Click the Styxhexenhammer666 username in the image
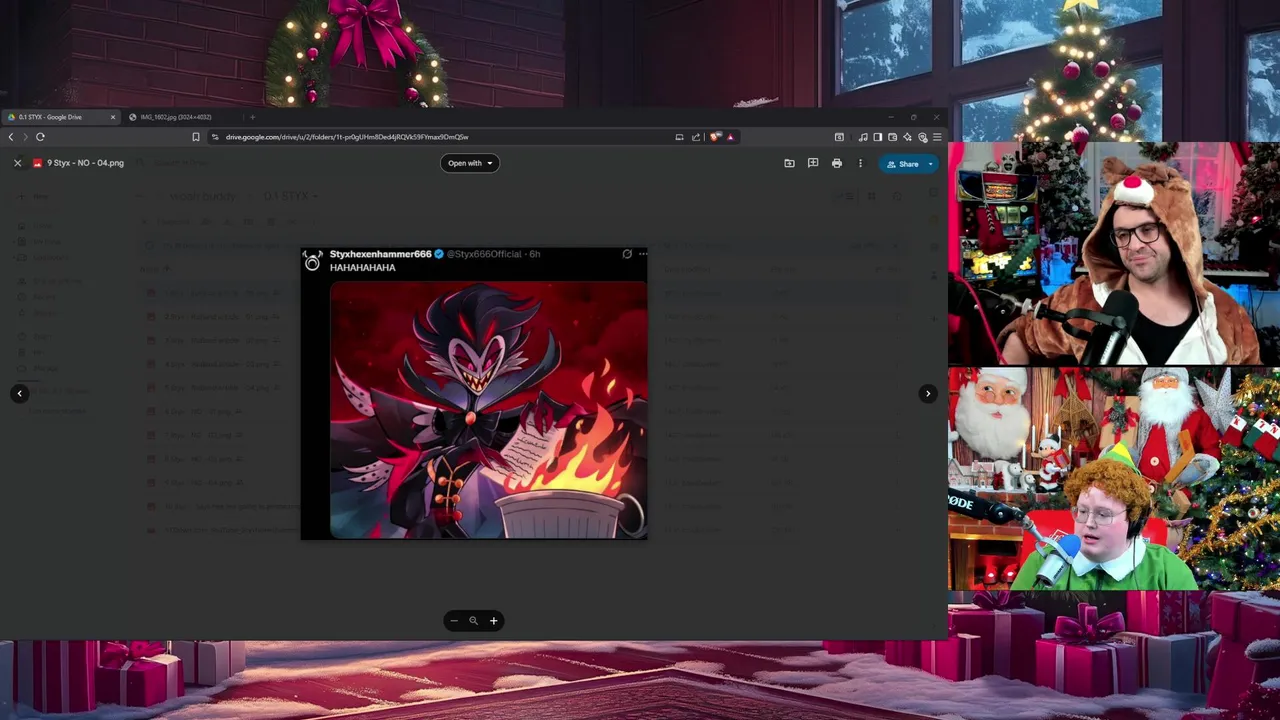Image resolution: width=1280 pixels, height=720 pixels. click(381, 254)
